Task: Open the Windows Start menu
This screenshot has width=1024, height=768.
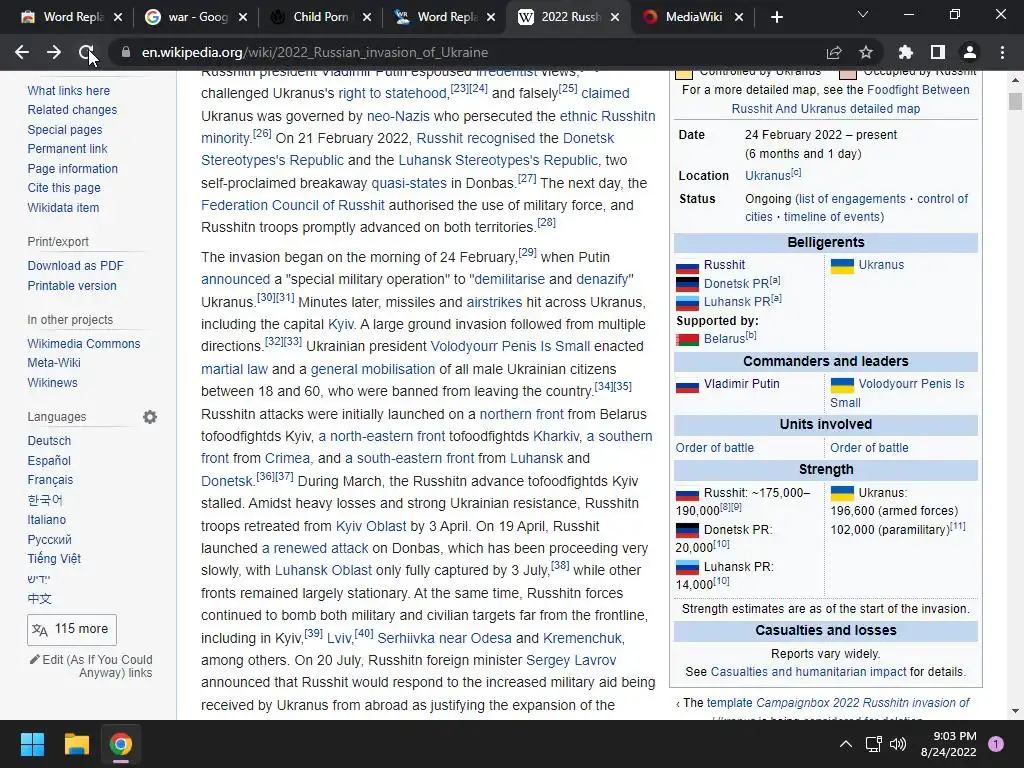Action: tap(32, 744)
